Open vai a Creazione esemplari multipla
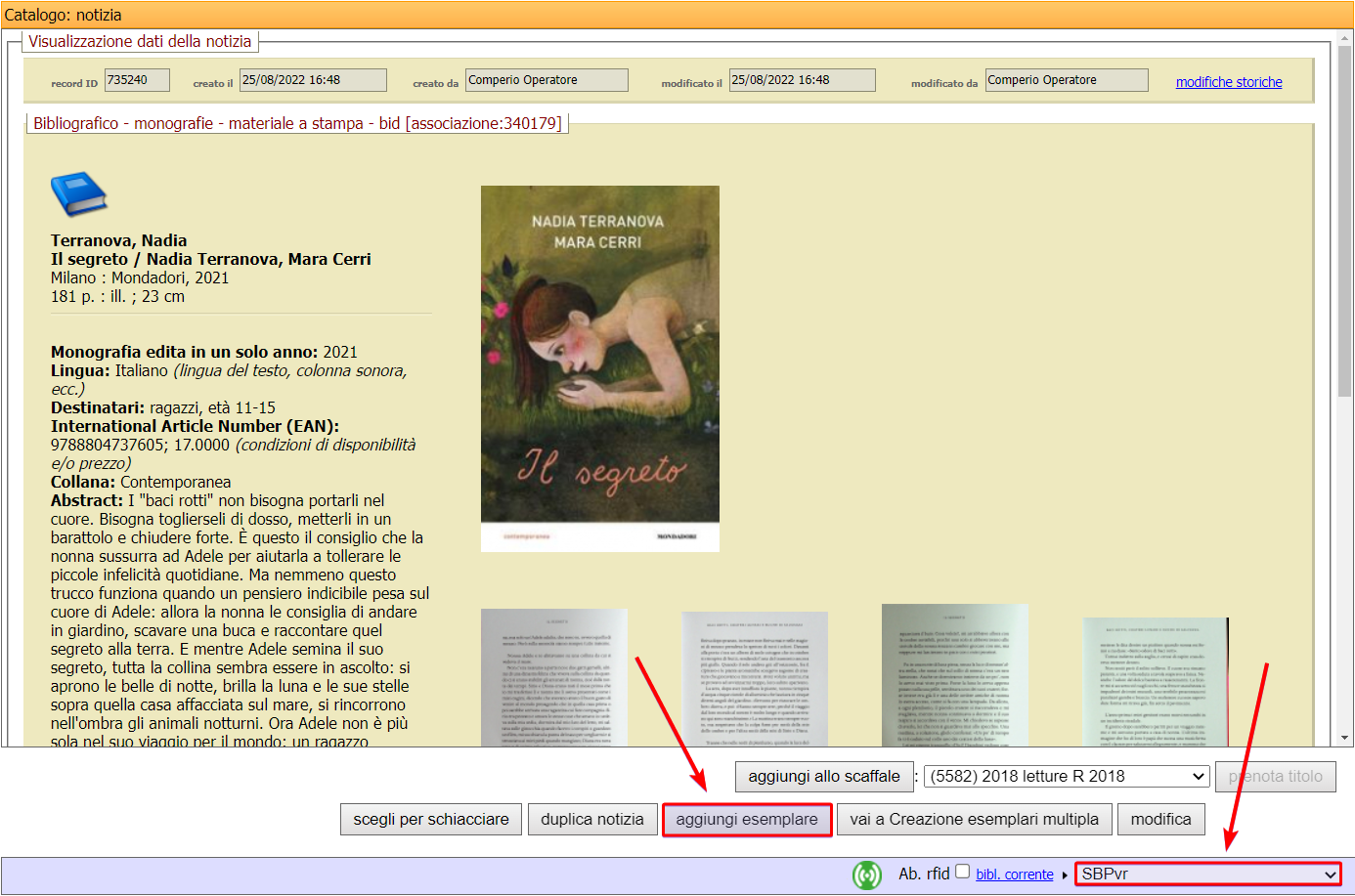The width and height of the screenshot is (1355, 896). pyautogui.click(x=974, y=819)
